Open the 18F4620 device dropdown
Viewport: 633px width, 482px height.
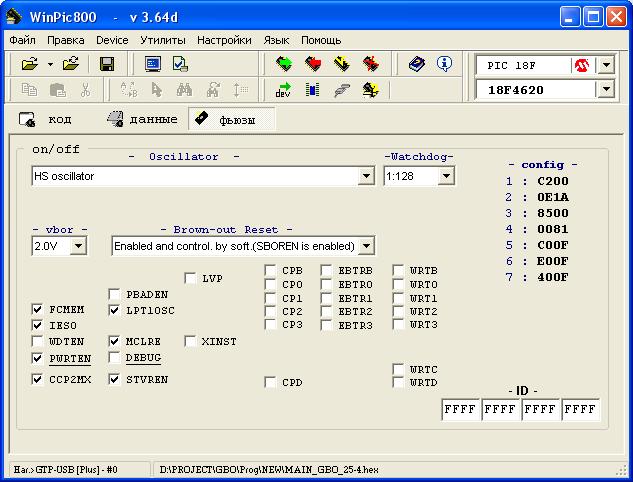(x=606, y=89)
